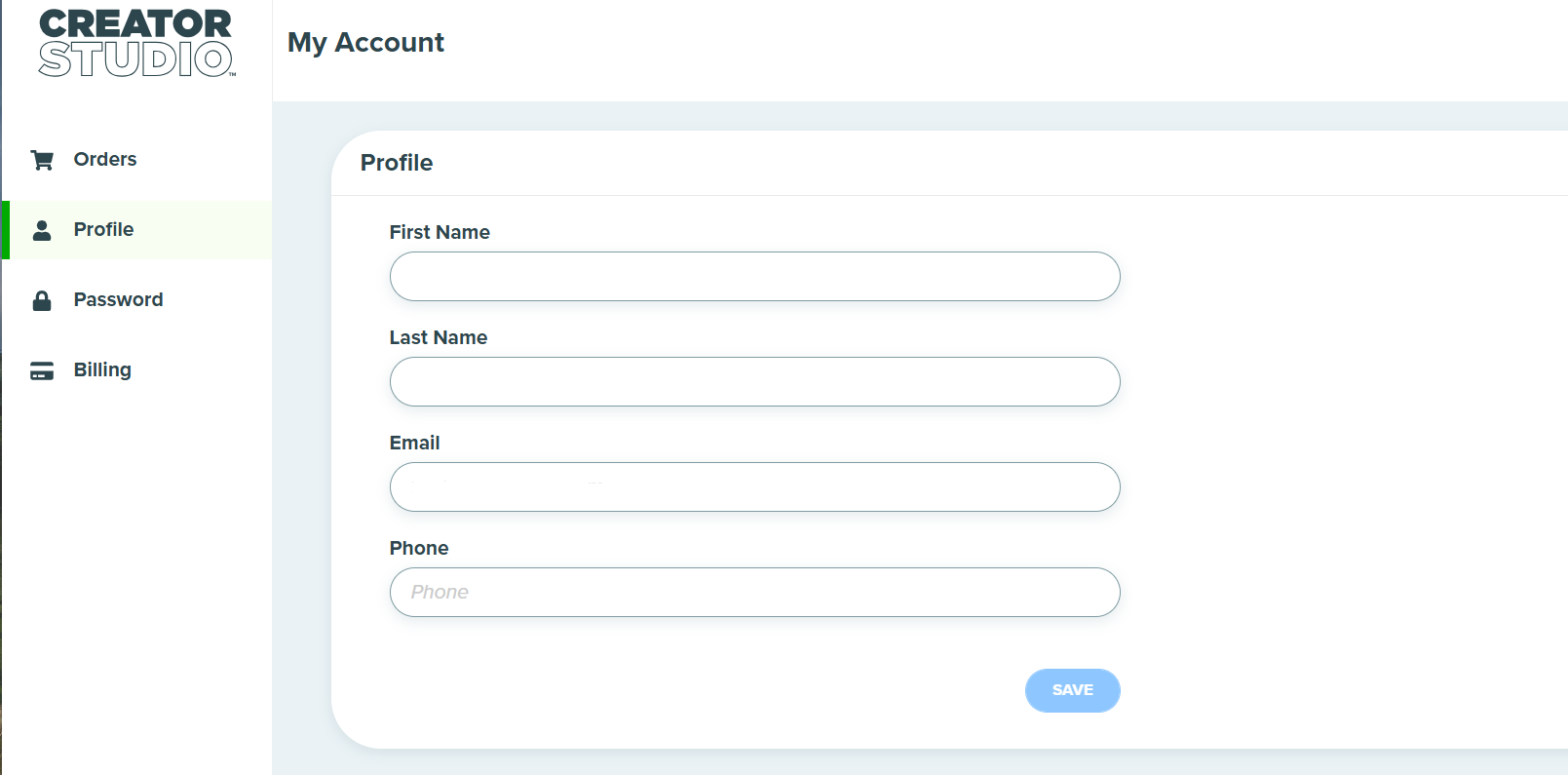The image size is (1568, 775).
Task: Click the Password lock icon
Action: [42, 300]
